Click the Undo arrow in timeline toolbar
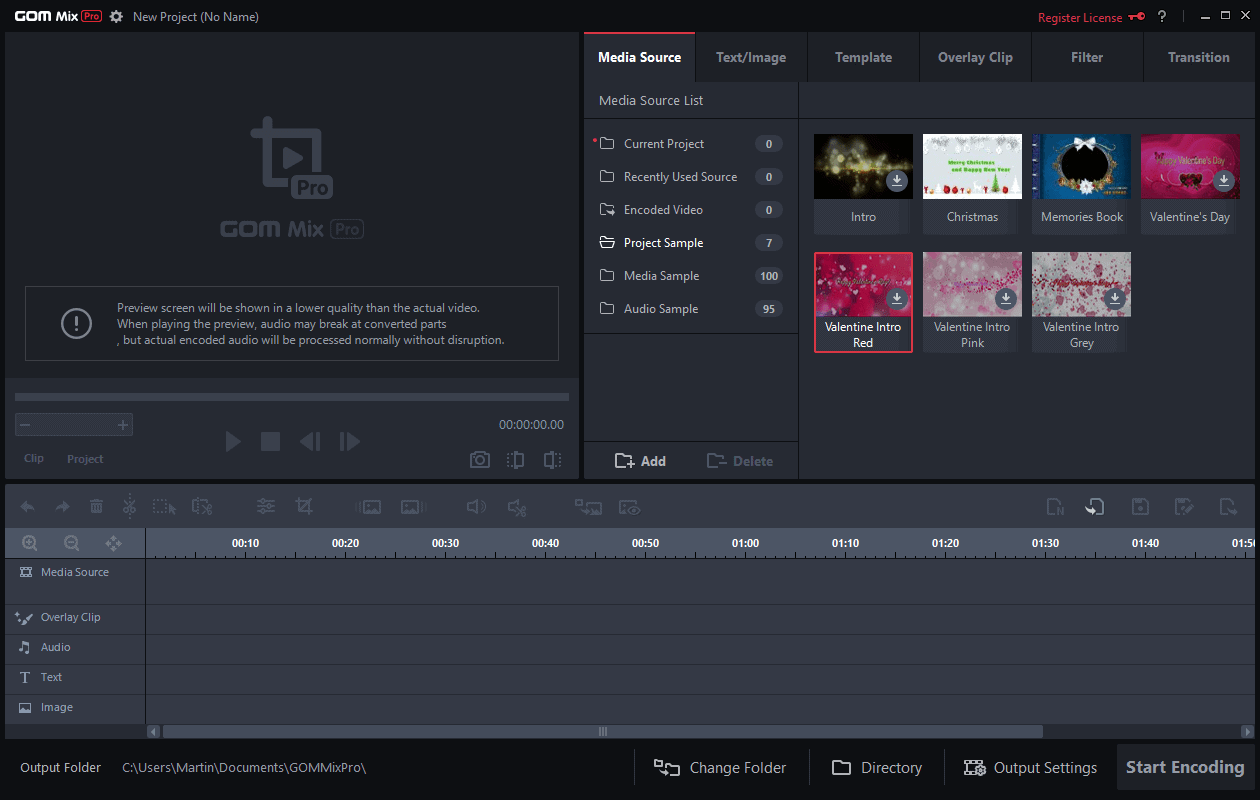This screenshot has height=800, width=1260. [x=27, y=507]
